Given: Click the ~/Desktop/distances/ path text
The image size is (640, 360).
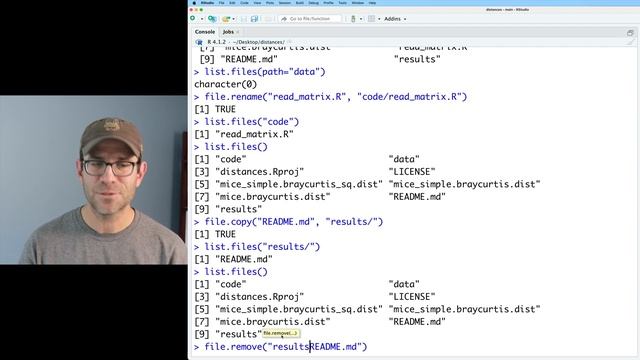Looking at the screenshot, I should (x=259, y=42).
